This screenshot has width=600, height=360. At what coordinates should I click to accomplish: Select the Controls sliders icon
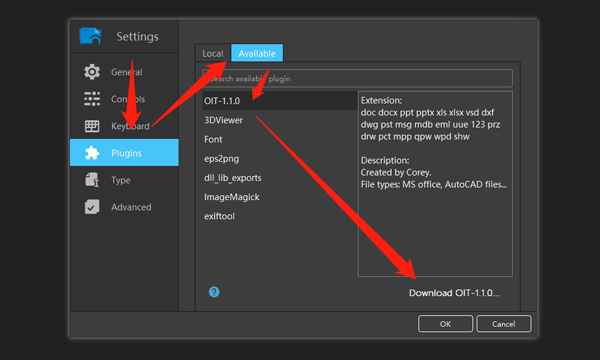[x=92, y=99]
